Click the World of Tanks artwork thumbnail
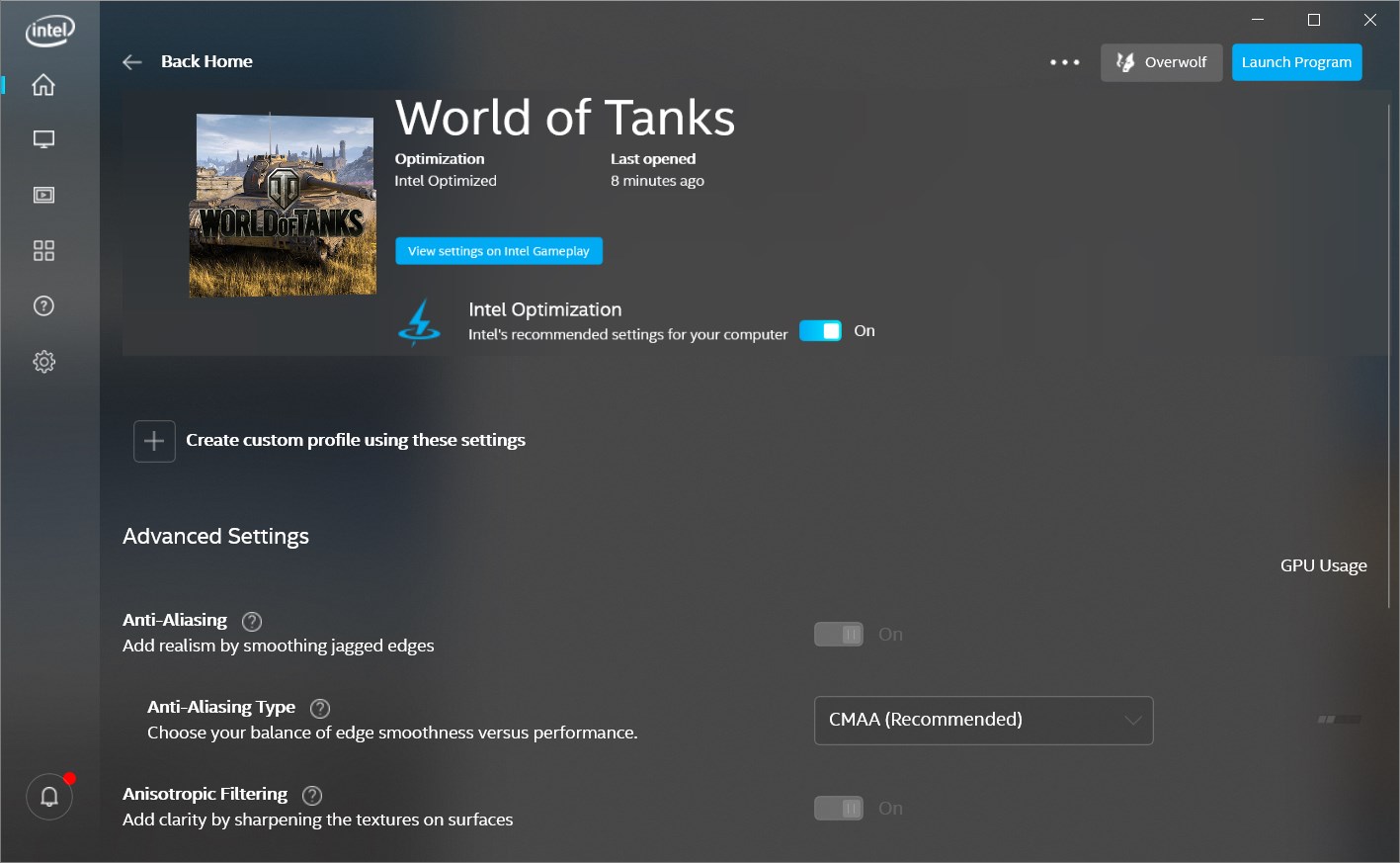1400x863 pixels. point(283,205)
